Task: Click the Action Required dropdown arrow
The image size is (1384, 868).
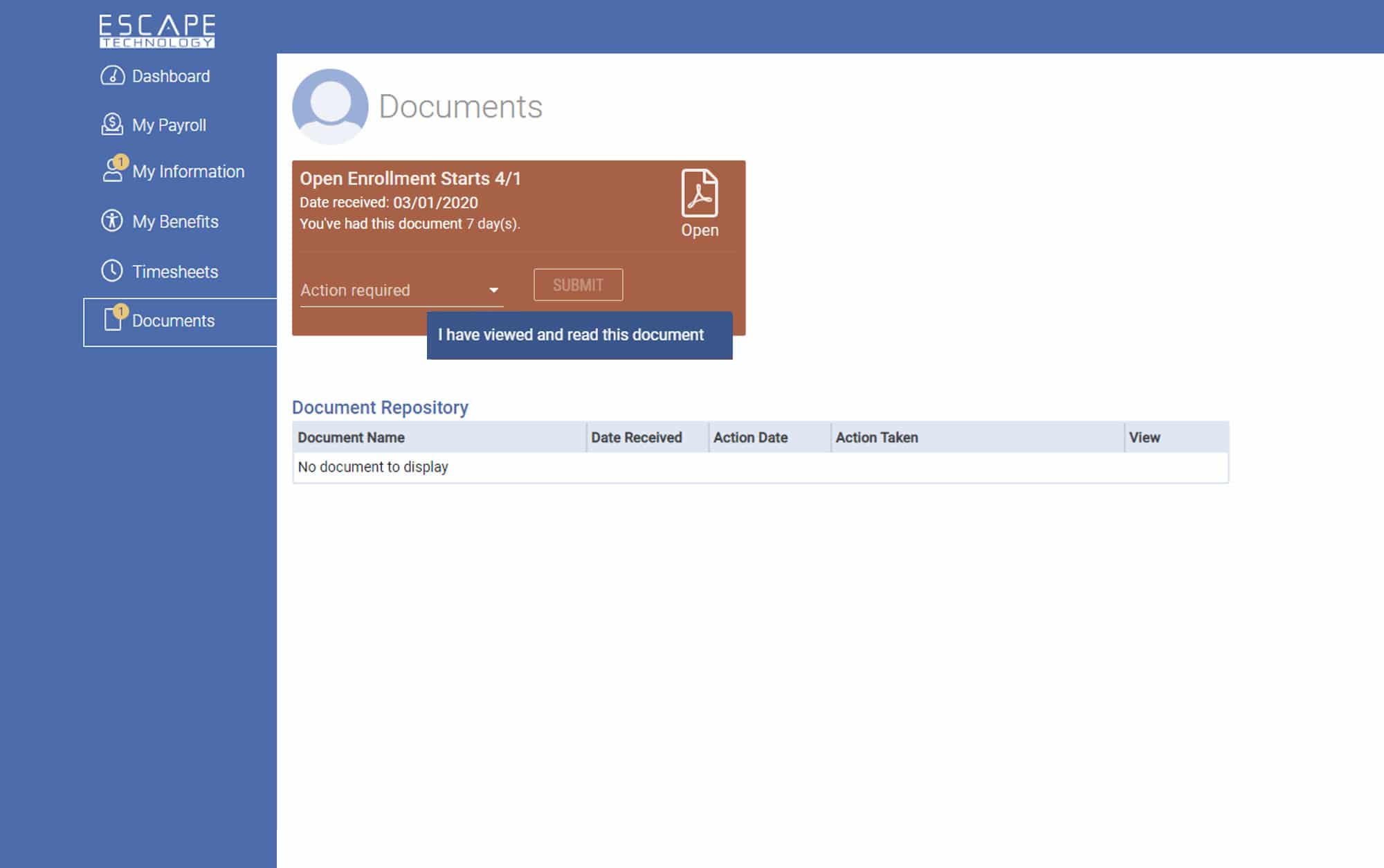Action: (x=491, y=290)
